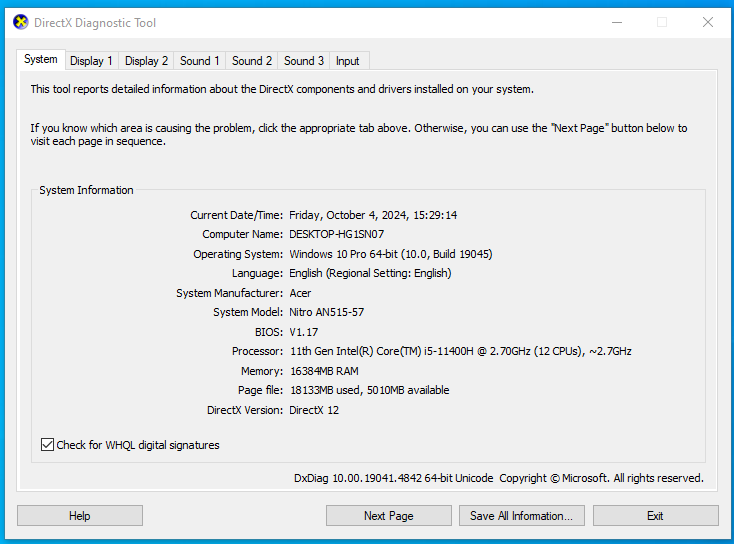This screenshot has width=734, height=544.
Task: Open the Display 1 tab
Action: click(91, 61)
